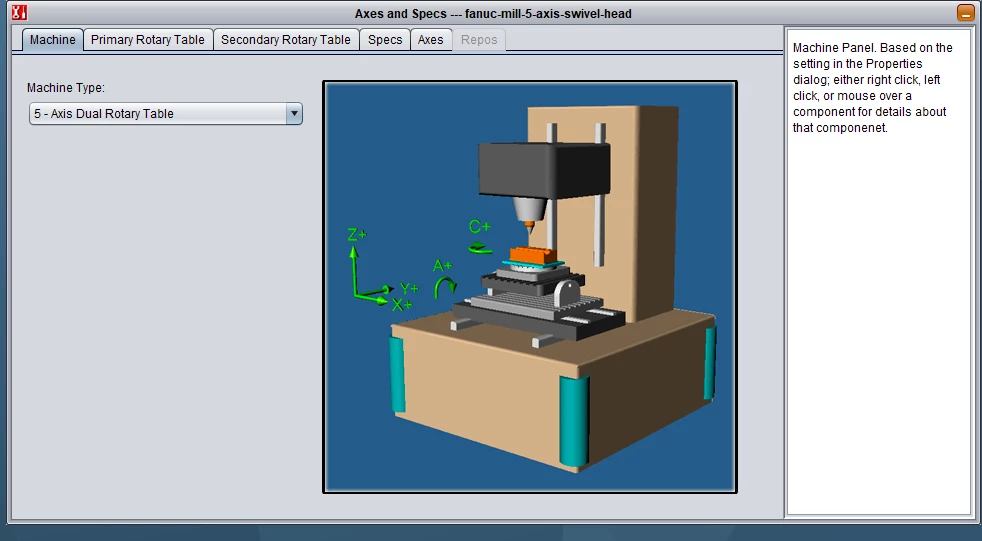
Task: Click the A+ rotation axis arrow
Action: tap(445, 287)
